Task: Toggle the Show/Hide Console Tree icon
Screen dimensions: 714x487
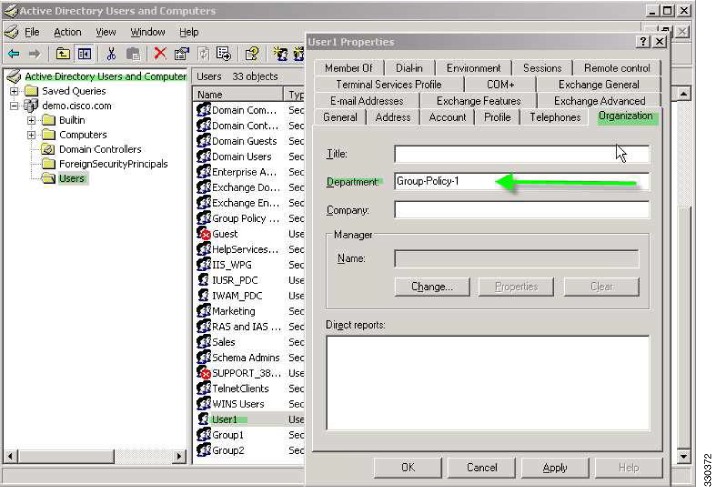Action: coord(84,54)
